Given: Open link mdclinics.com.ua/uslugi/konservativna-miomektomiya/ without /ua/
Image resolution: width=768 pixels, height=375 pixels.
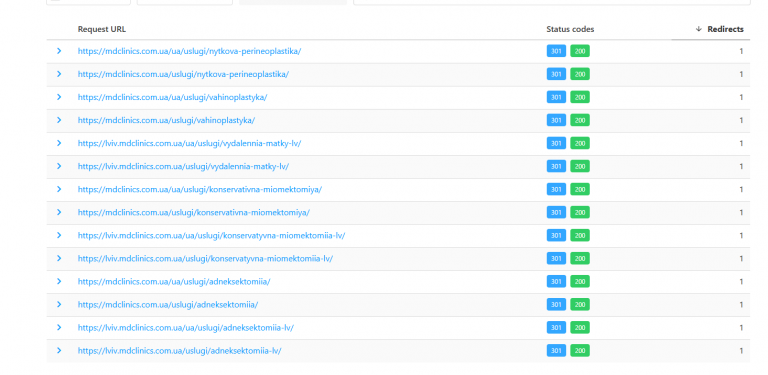Looking at the screenshot, I should [193, 212].
